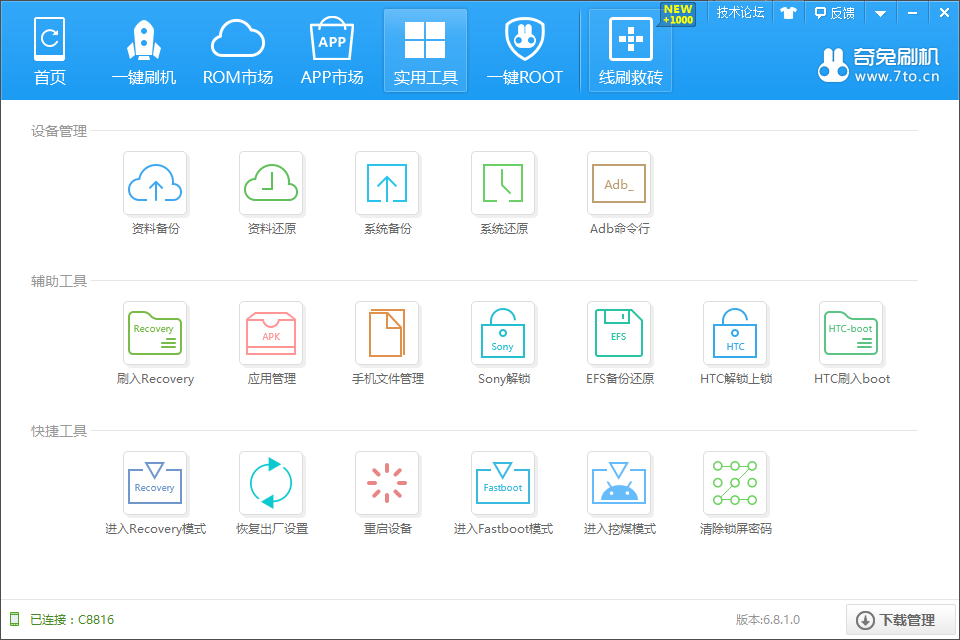Image resolution: width=960 pixels, height=640 pixels.
Task: Click 重启设备 to reboot the device
Action: 387,483
